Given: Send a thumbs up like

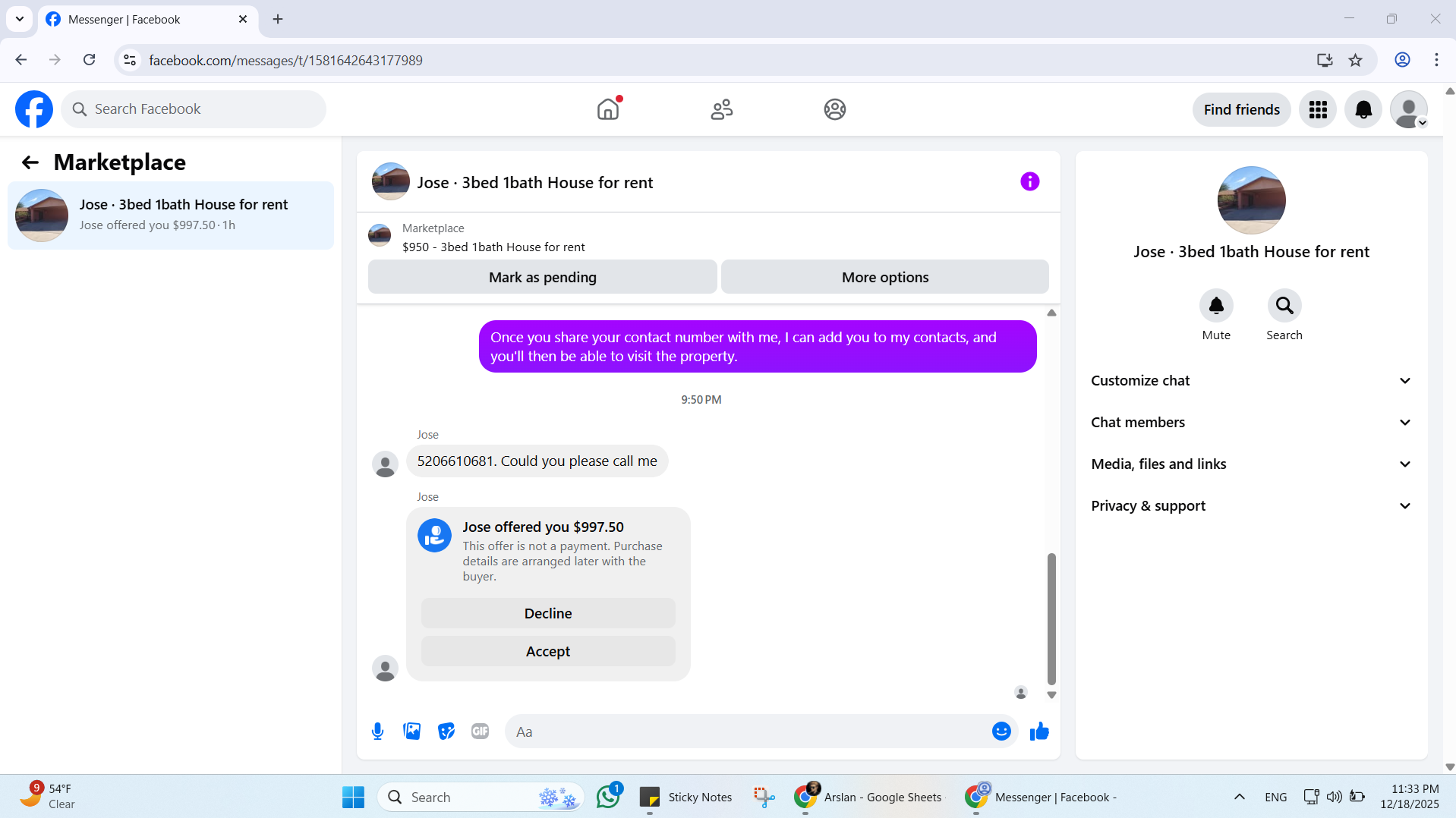Looking at the screenshot, I should pos(1039,731).
